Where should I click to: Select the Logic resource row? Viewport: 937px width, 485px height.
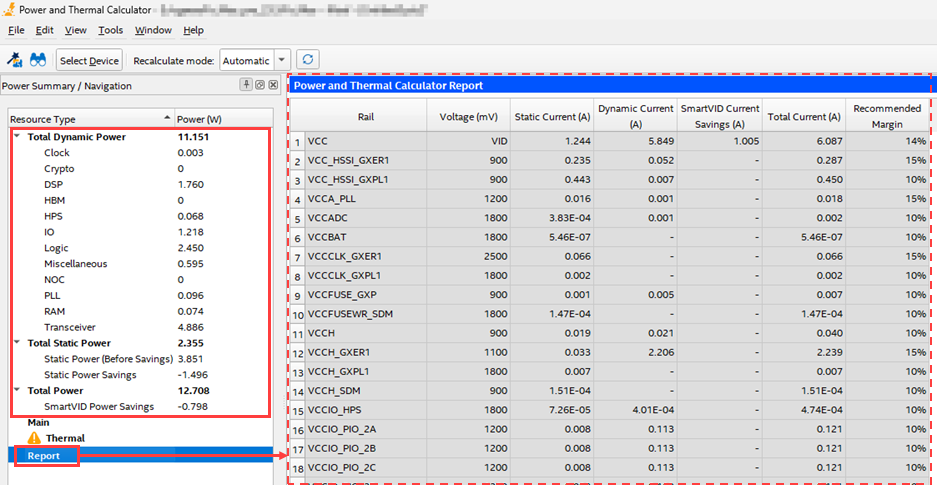click(x=142, y=248)
